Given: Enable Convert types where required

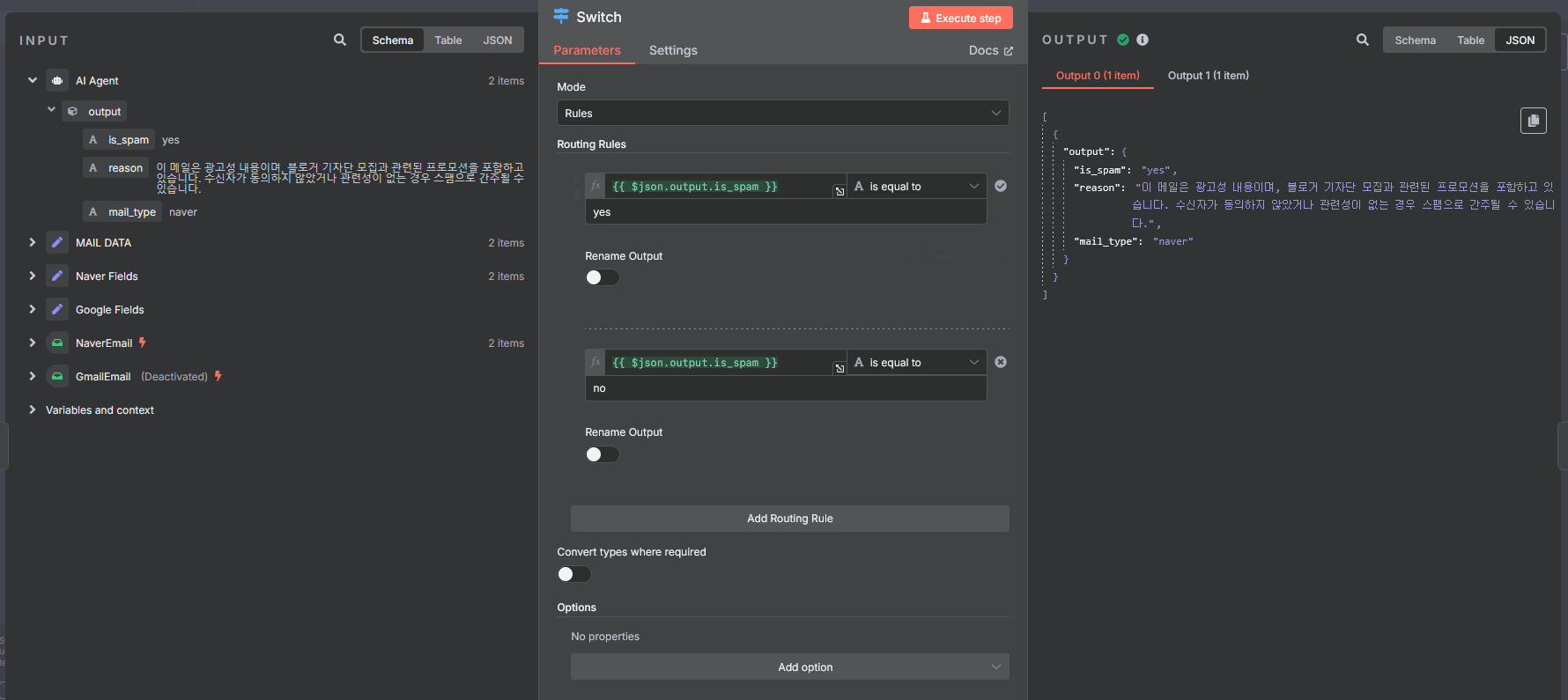Looking at the screenshot, I should point(574,574).
